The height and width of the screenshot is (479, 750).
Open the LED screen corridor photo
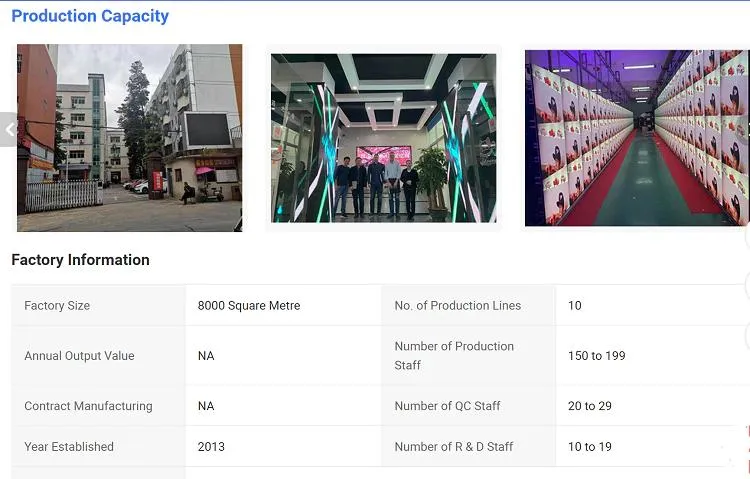pos(636,138)
